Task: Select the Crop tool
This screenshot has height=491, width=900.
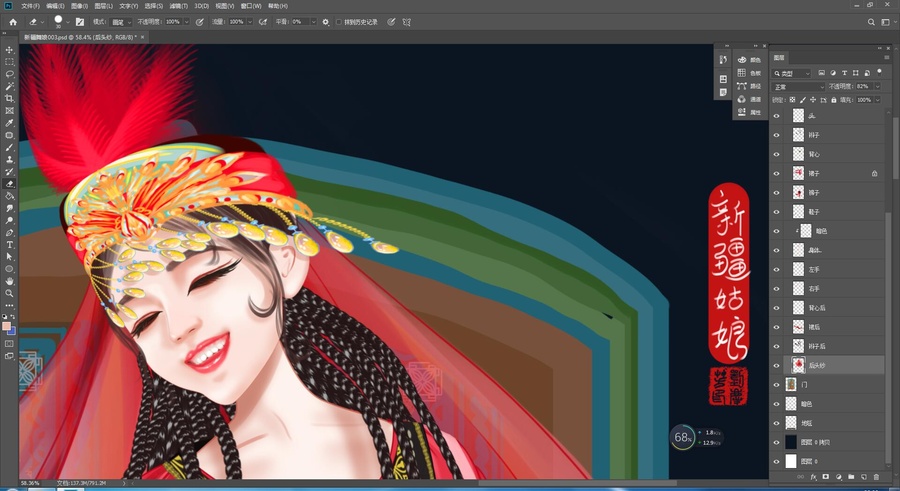Action: tap(9, 98)
